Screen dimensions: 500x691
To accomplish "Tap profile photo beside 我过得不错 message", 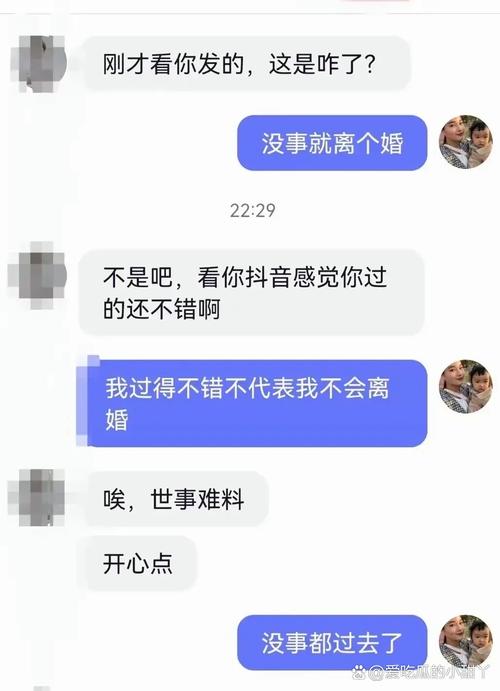I will [466, 386].
